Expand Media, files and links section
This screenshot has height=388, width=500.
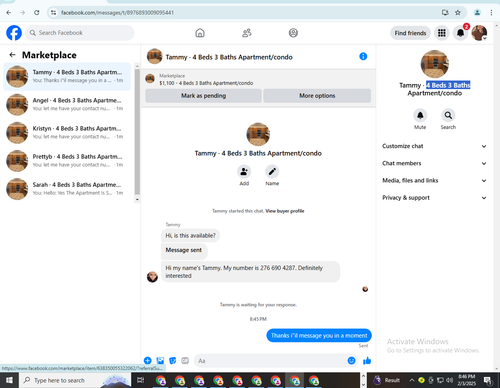[434, 180]
